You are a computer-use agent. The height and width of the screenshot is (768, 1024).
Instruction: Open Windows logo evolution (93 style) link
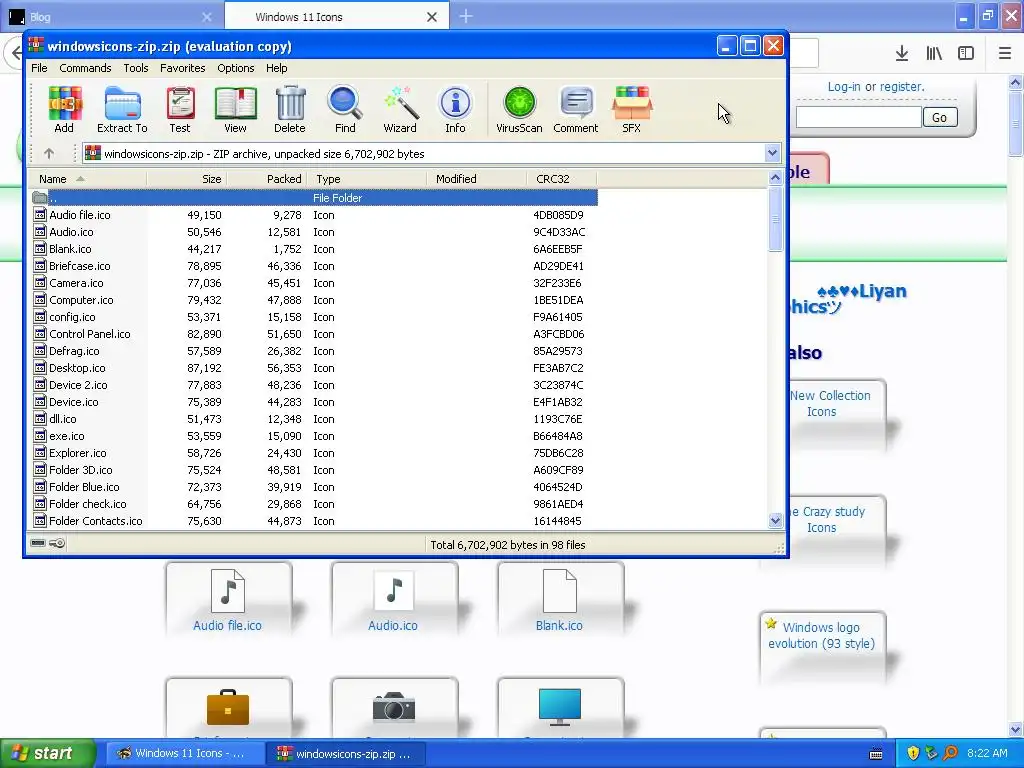click(x=822, y=635)
